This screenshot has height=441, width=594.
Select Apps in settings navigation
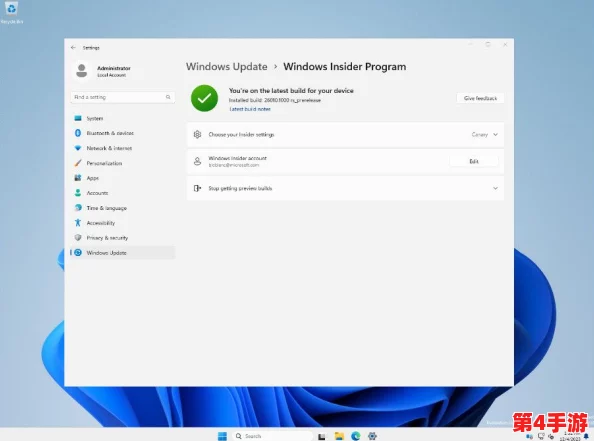pyautogui.click(x=122, y=178)
